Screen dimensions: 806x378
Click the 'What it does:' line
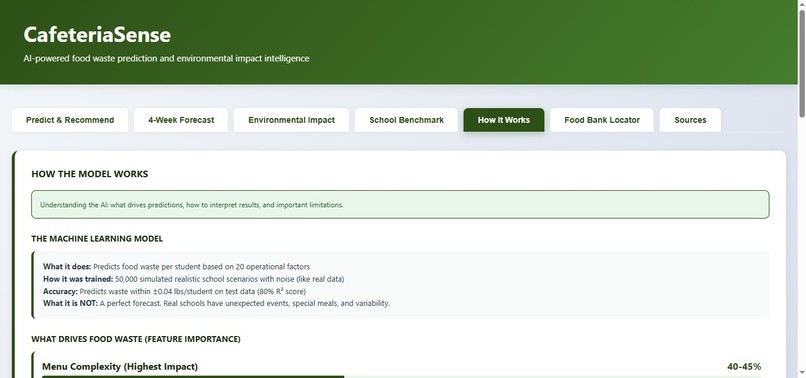coord(176,267)
